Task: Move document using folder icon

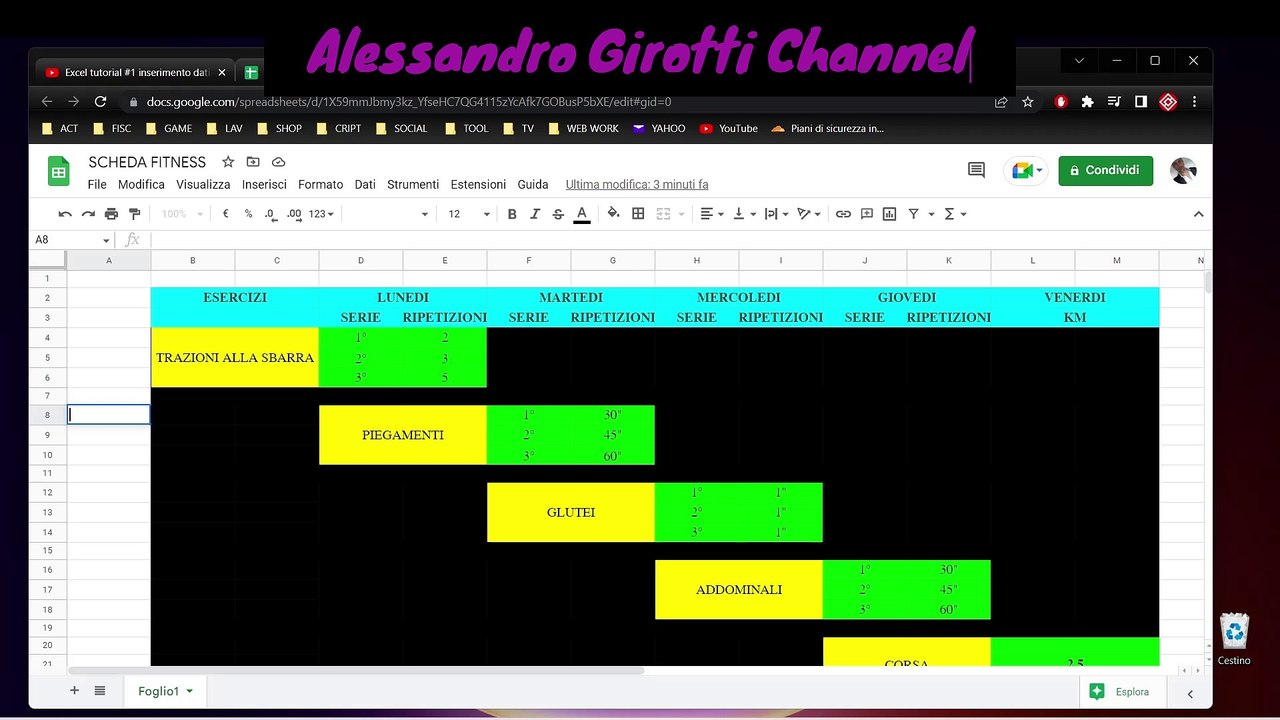Action: pos(253,162)
